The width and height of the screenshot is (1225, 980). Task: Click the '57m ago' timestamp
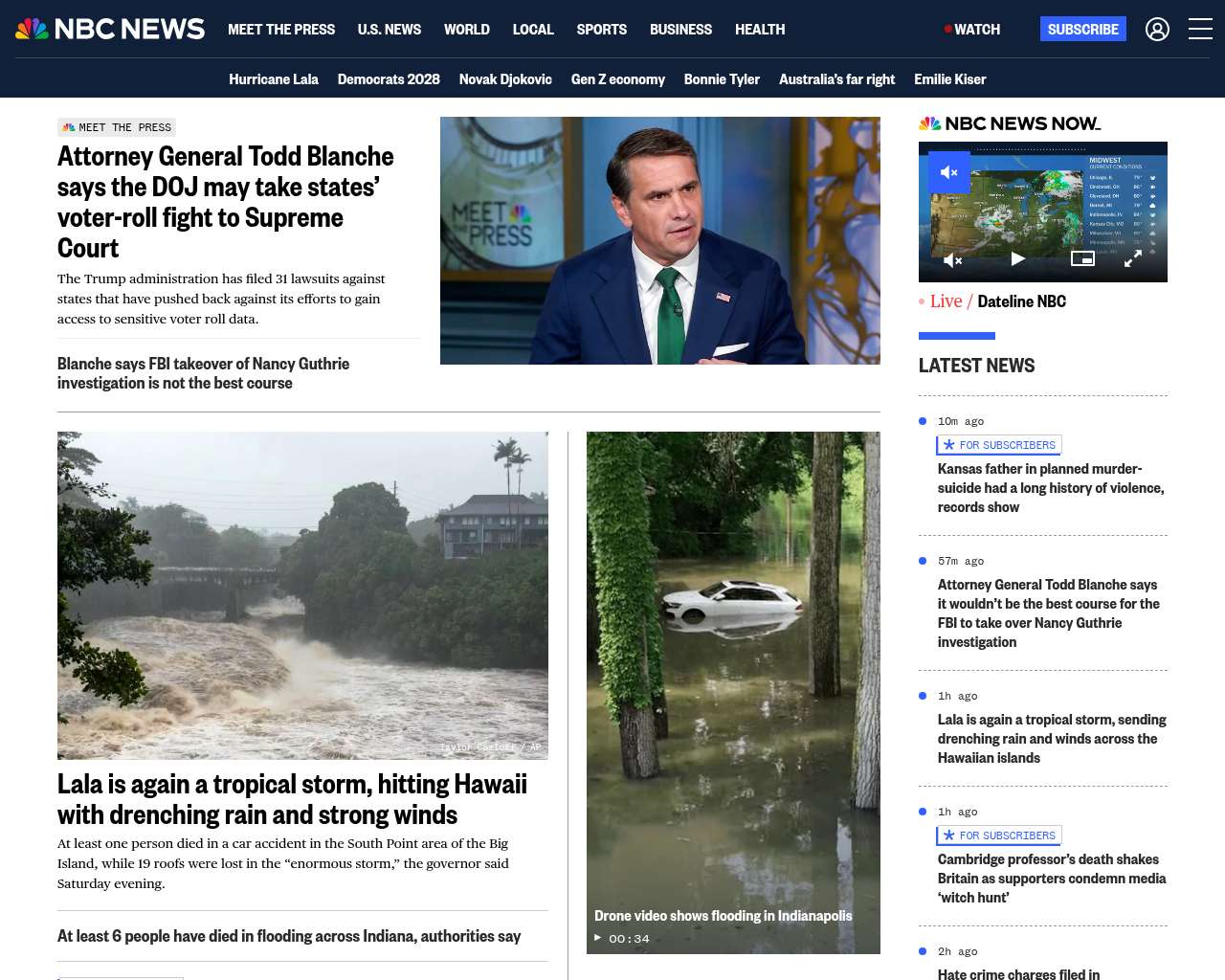[x=961, y=561]
